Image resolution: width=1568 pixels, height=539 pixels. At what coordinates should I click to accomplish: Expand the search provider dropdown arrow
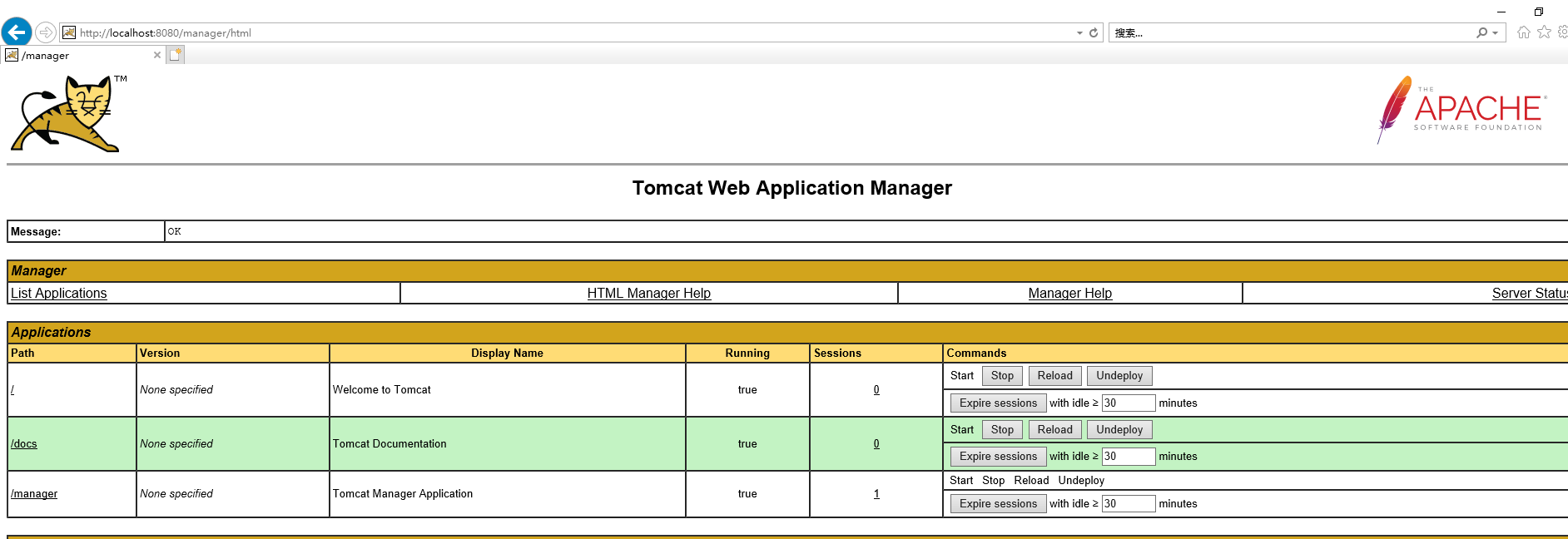pos(1496,33)
